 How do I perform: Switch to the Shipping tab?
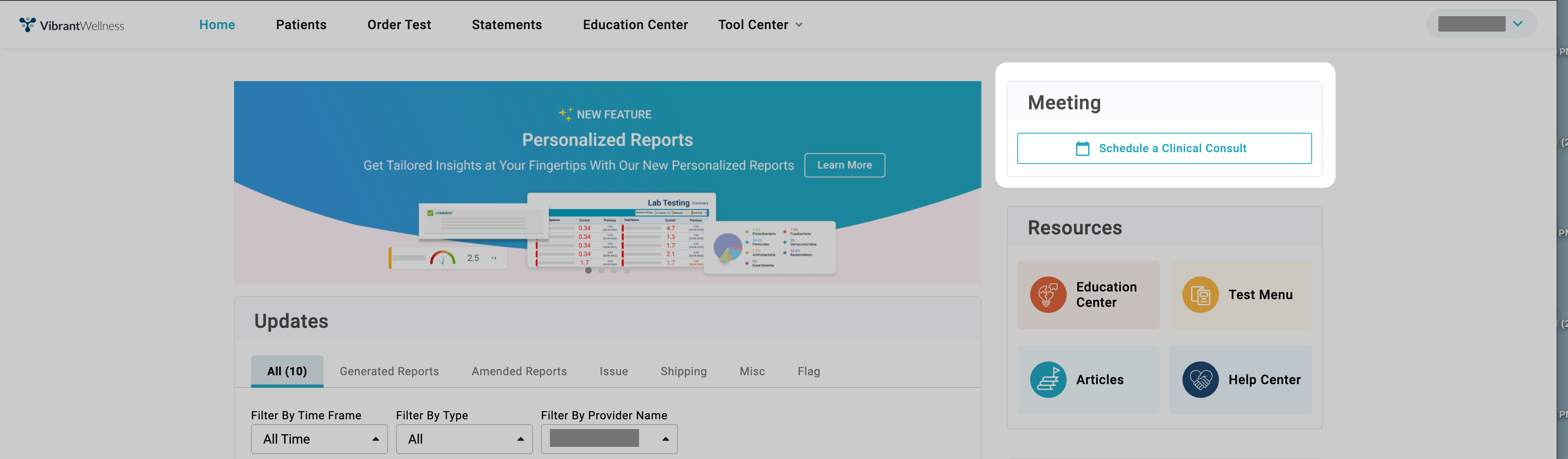tap(684, 371)
